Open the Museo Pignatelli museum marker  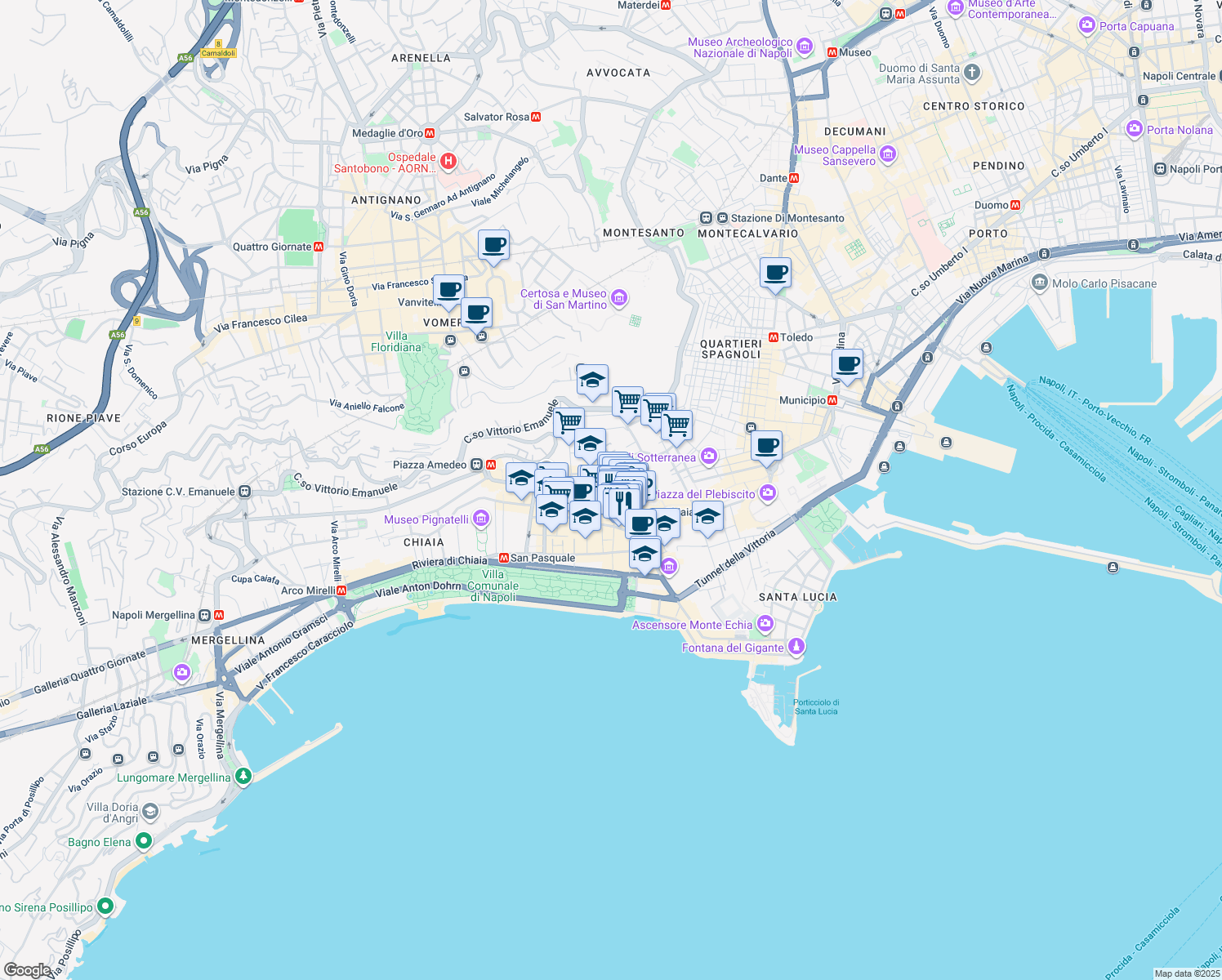point(481,519)
